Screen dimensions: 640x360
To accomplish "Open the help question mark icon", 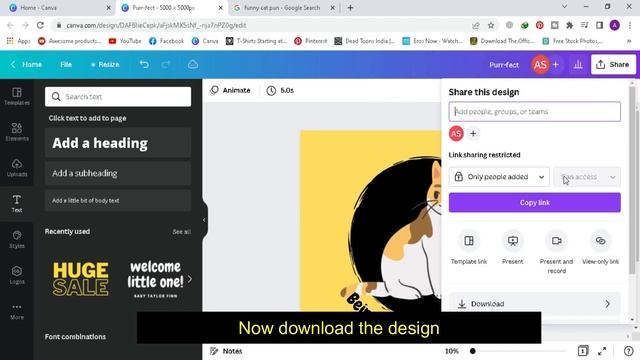I will (629, 351).
